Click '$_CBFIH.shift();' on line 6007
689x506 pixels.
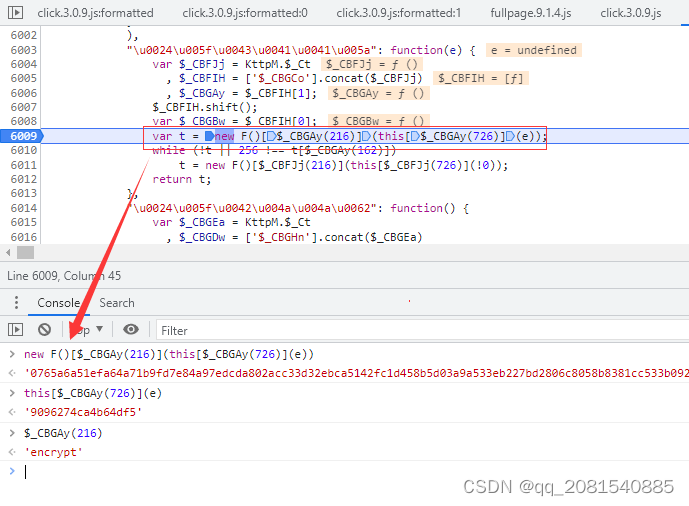[205, 107]
